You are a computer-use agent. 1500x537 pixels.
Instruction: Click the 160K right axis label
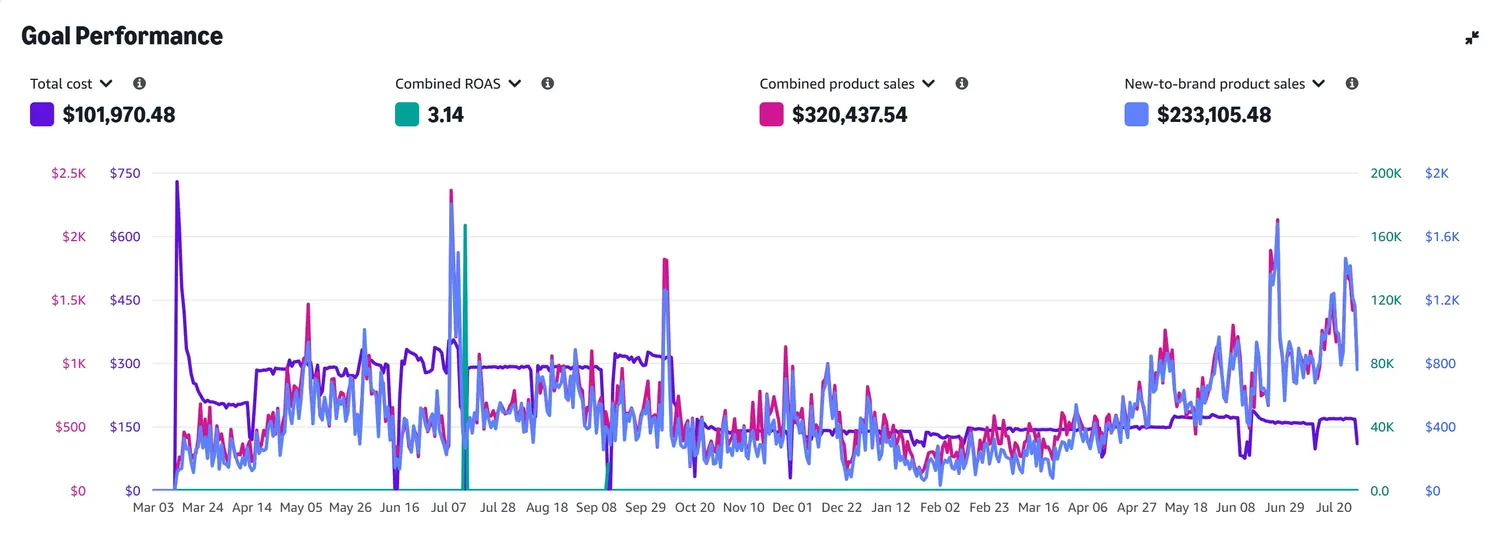pos(1386,237)
